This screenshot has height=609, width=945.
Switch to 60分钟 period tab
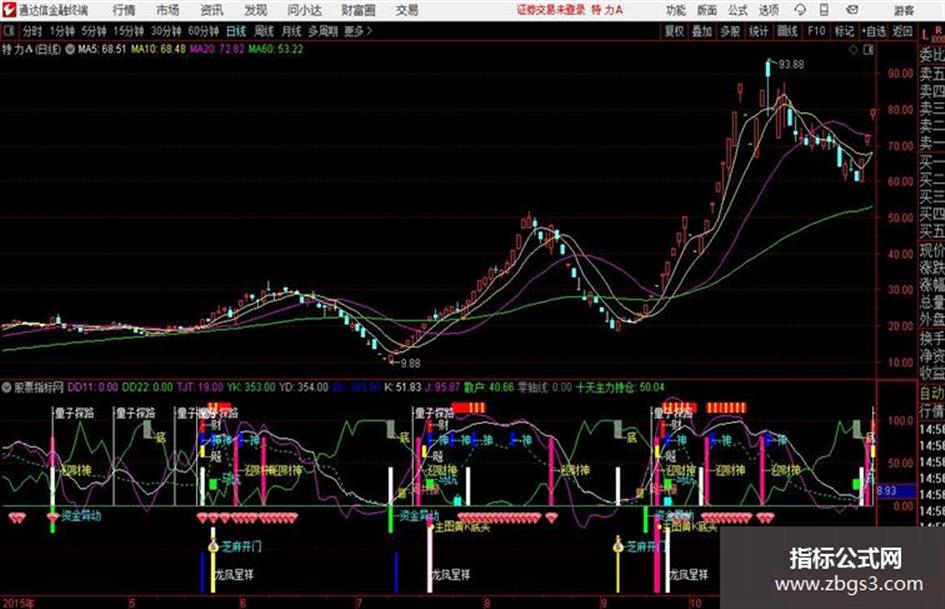(203, 31)
